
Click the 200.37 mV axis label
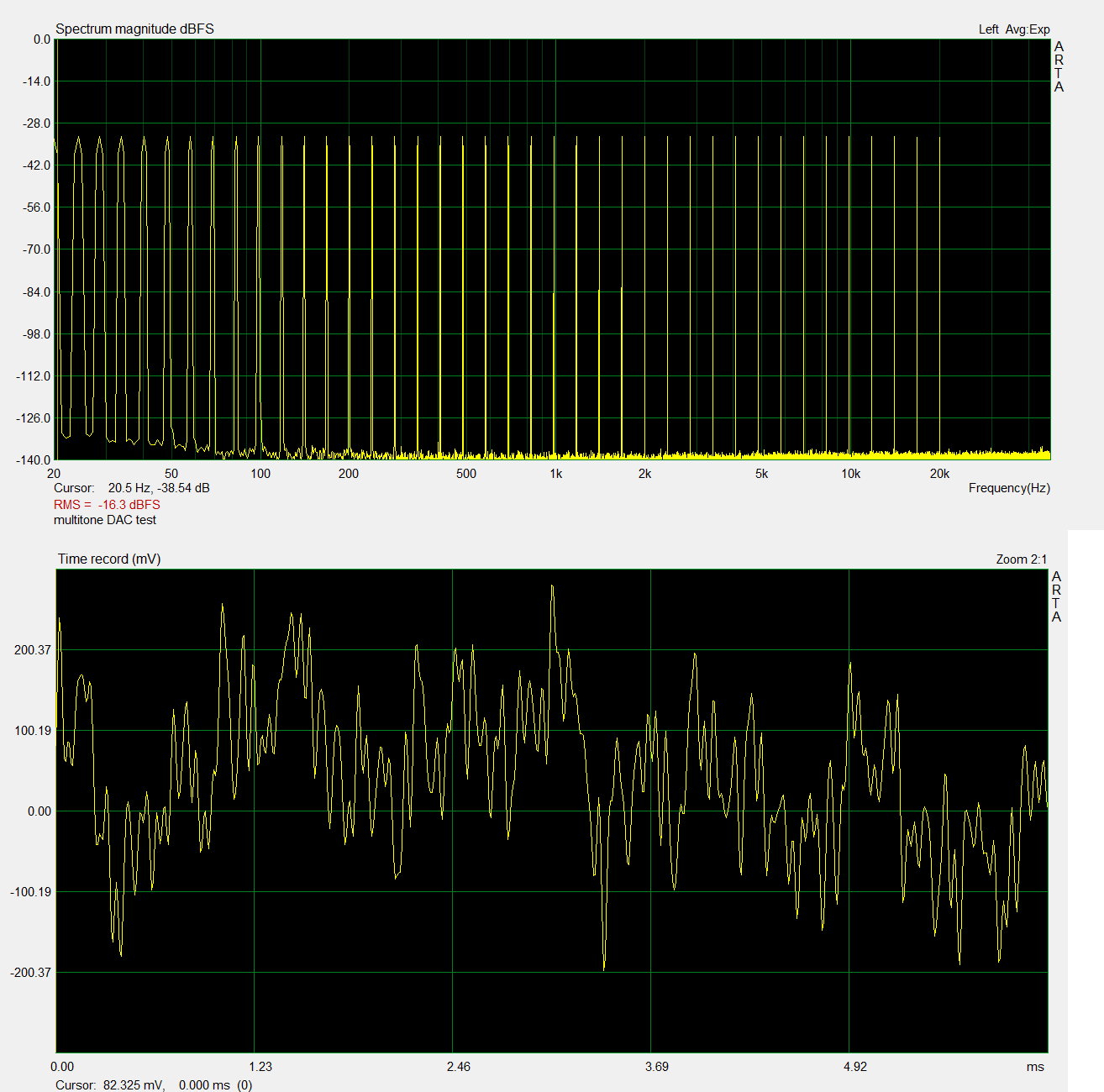tap(33, 650)
